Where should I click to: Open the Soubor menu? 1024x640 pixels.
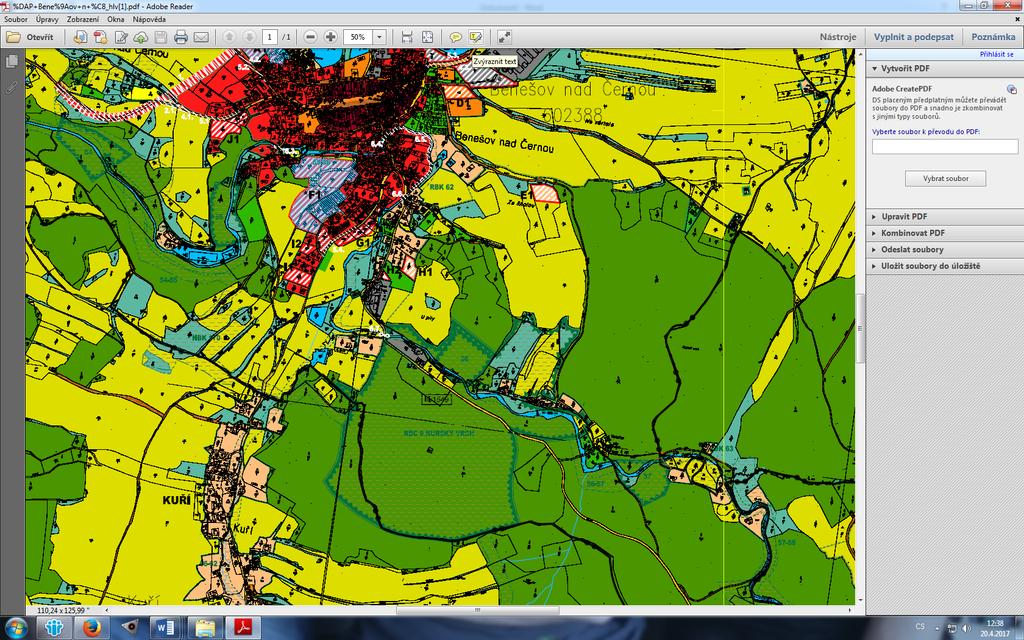click(x=16, y=20)
